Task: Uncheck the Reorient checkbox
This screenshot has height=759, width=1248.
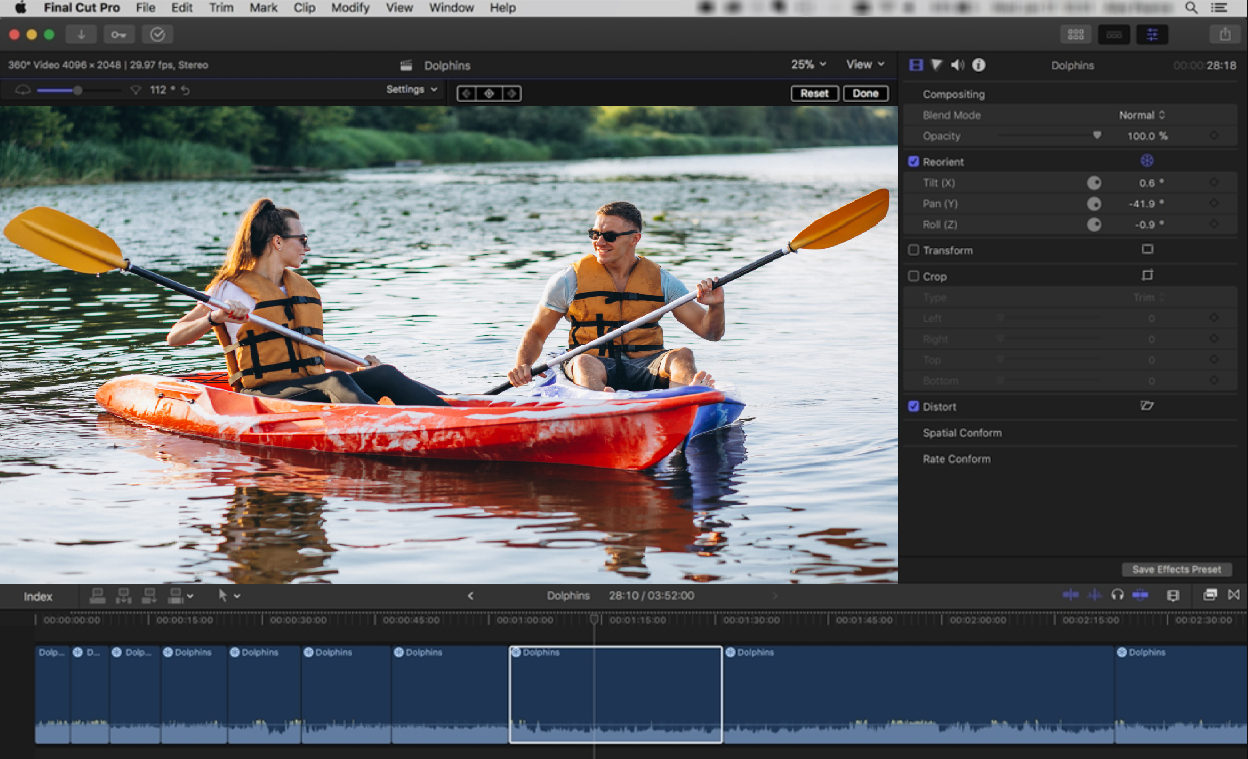Action: [914, 161]
